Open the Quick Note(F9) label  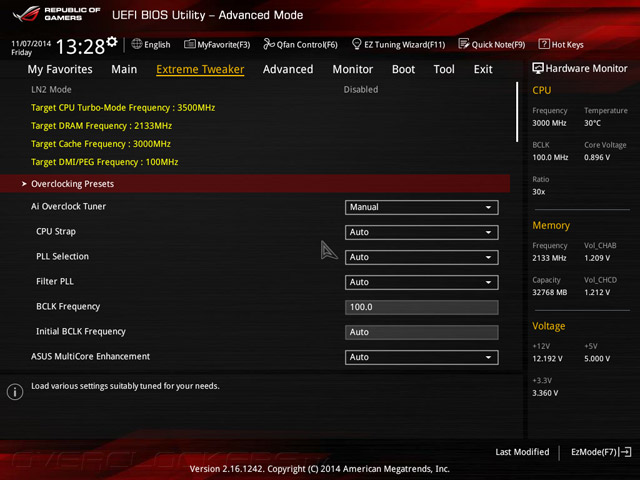498,44
